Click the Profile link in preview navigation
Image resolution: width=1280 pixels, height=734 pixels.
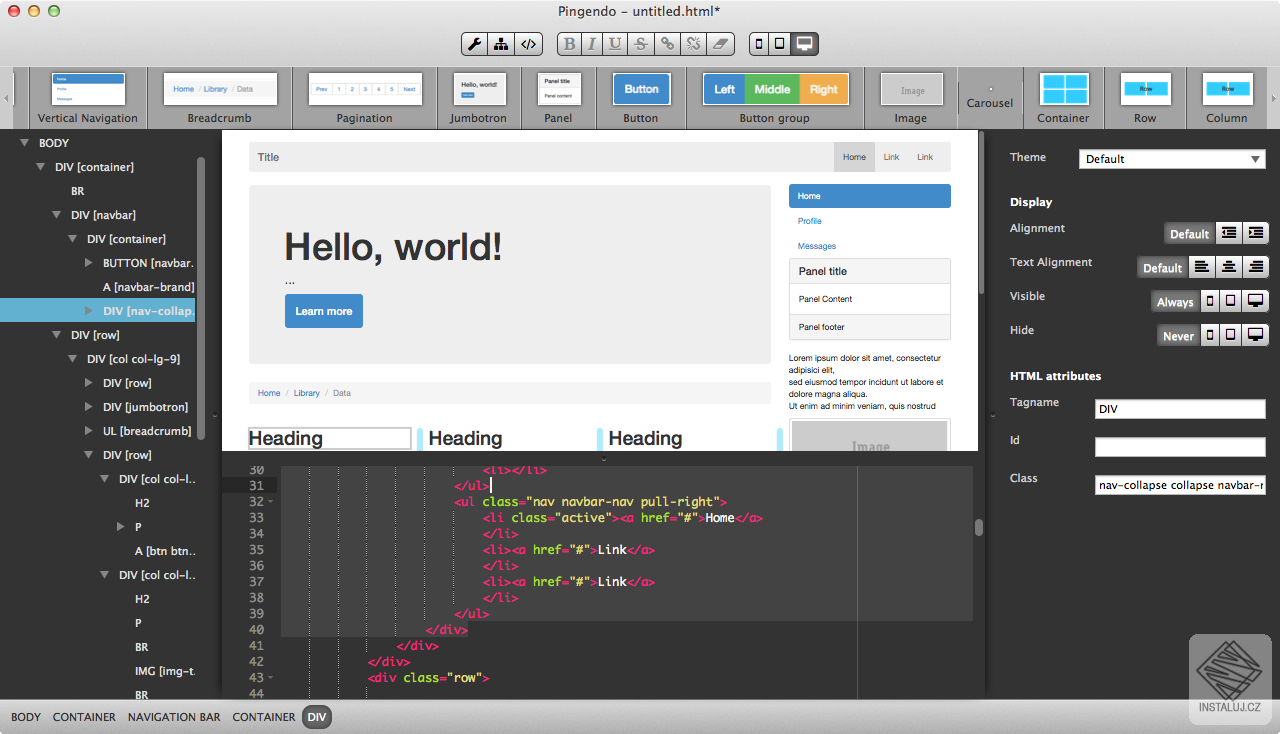tap(810, 221)
